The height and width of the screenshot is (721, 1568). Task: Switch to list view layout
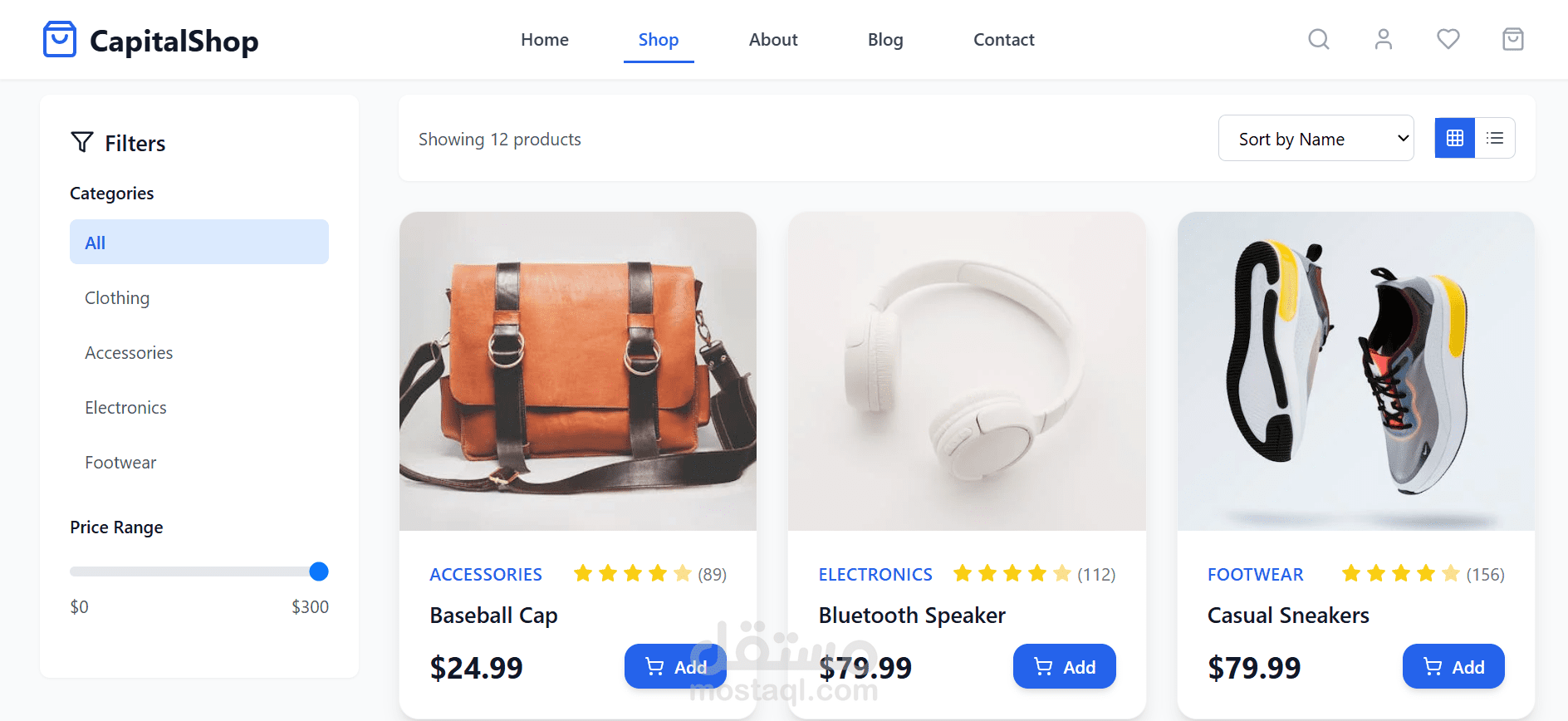point(1495,138)
